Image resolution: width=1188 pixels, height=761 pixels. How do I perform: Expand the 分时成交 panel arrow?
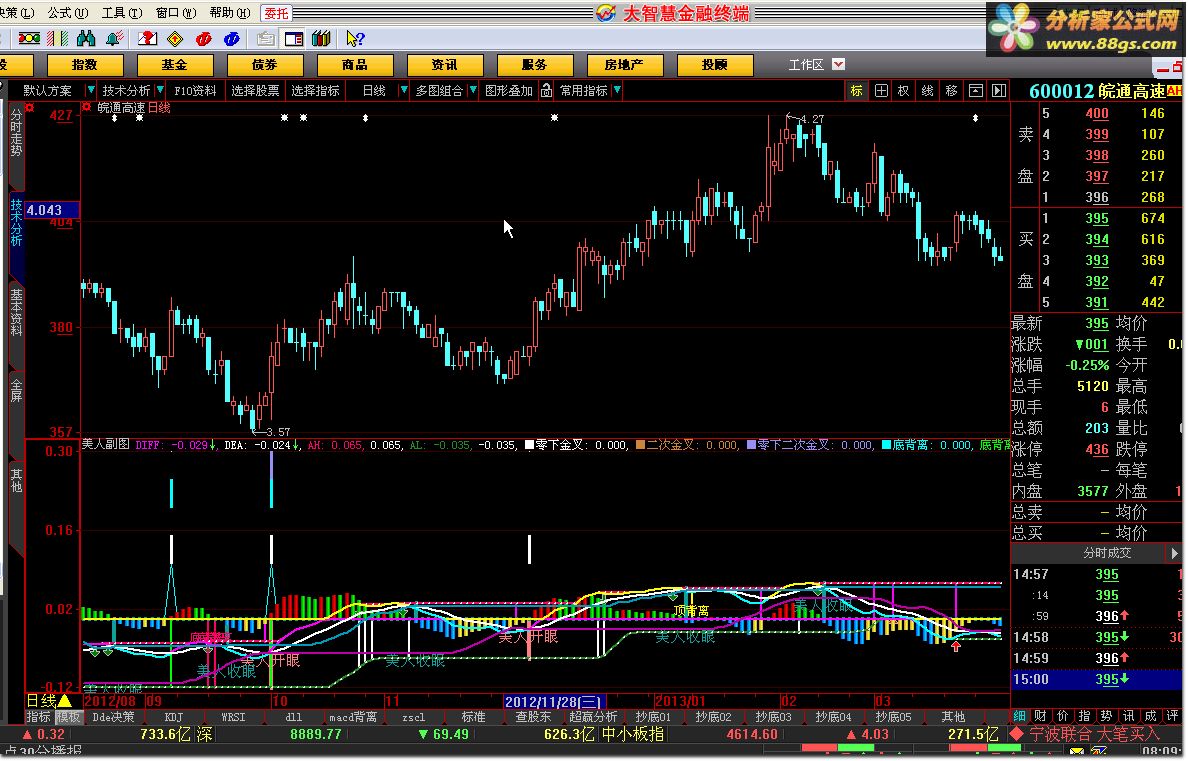point(1175,553)
